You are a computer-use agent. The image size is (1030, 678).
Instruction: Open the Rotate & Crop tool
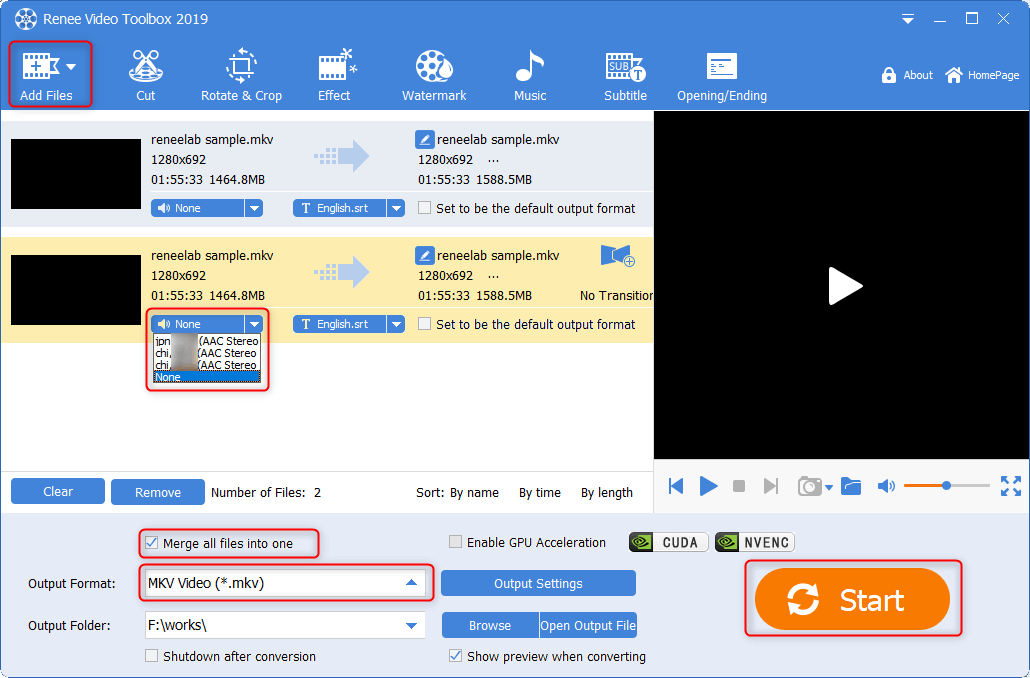click(x=241, y=76)
